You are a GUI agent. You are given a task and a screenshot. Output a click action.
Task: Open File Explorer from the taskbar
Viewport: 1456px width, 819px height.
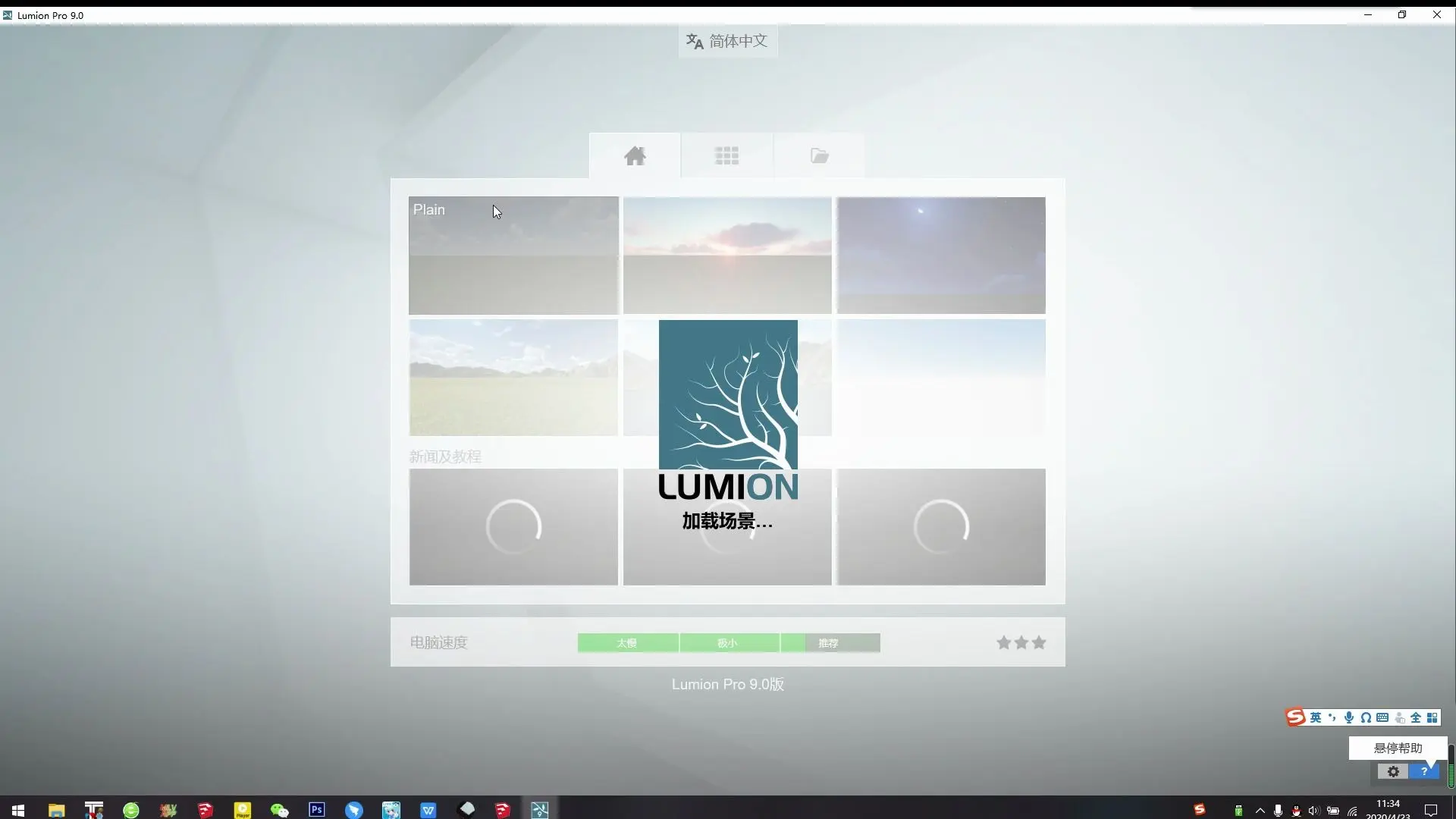(x=56, y=810)
